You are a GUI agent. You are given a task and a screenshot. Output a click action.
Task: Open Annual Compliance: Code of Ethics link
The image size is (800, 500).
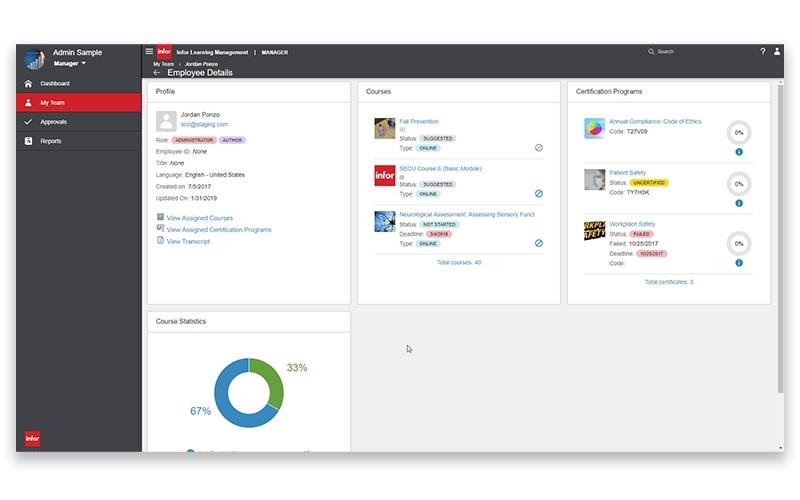click(655, 121)
